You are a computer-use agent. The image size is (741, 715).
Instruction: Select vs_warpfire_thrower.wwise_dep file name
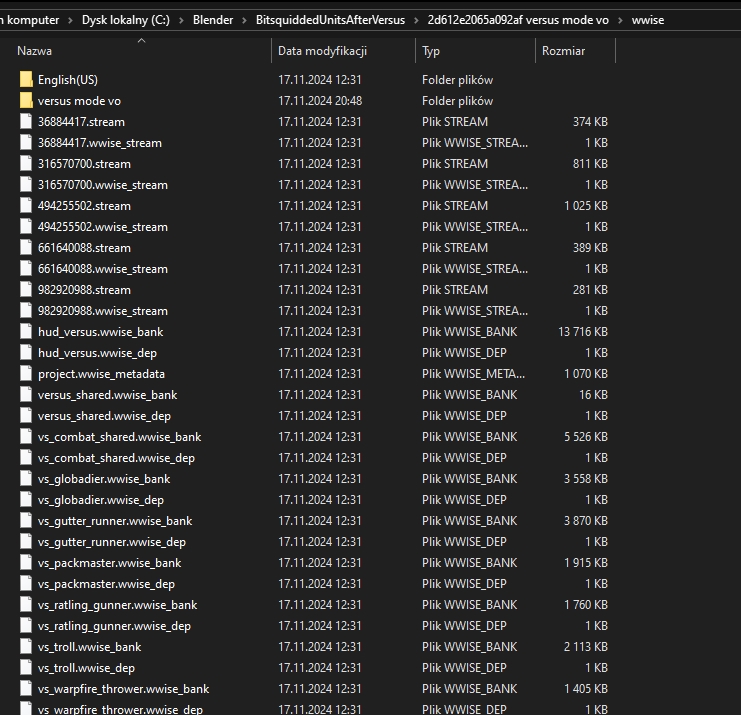point(120,709)
